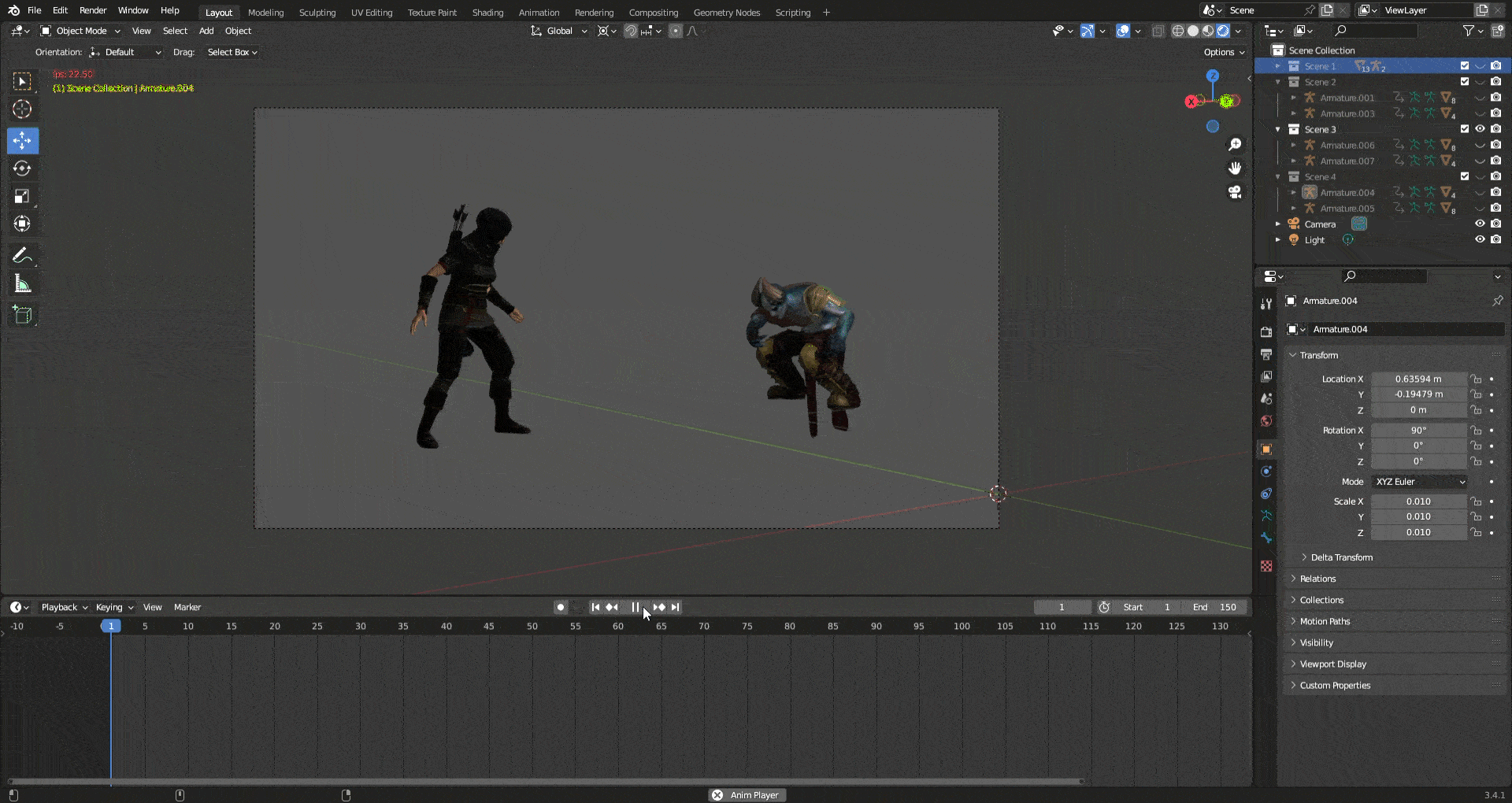Expand the Viewport Display panel
The image size is (1512, 803).
click(x=1332, y=664)
